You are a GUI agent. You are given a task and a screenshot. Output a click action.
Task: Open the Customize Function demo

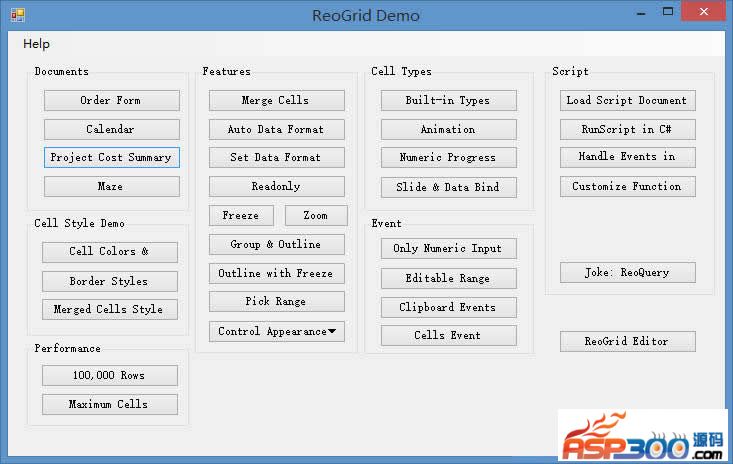coord(628,186)
